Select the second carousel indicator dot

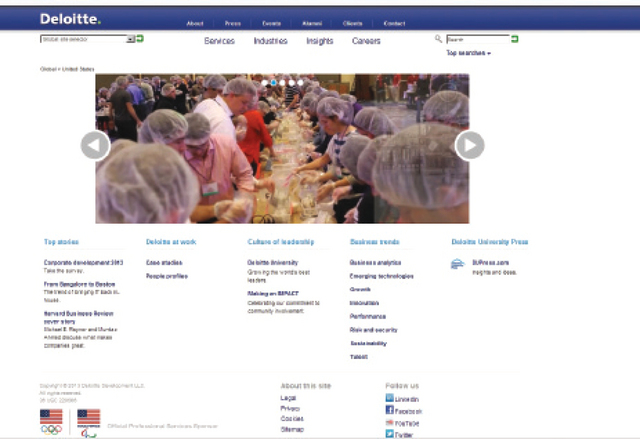pos(274,82)
